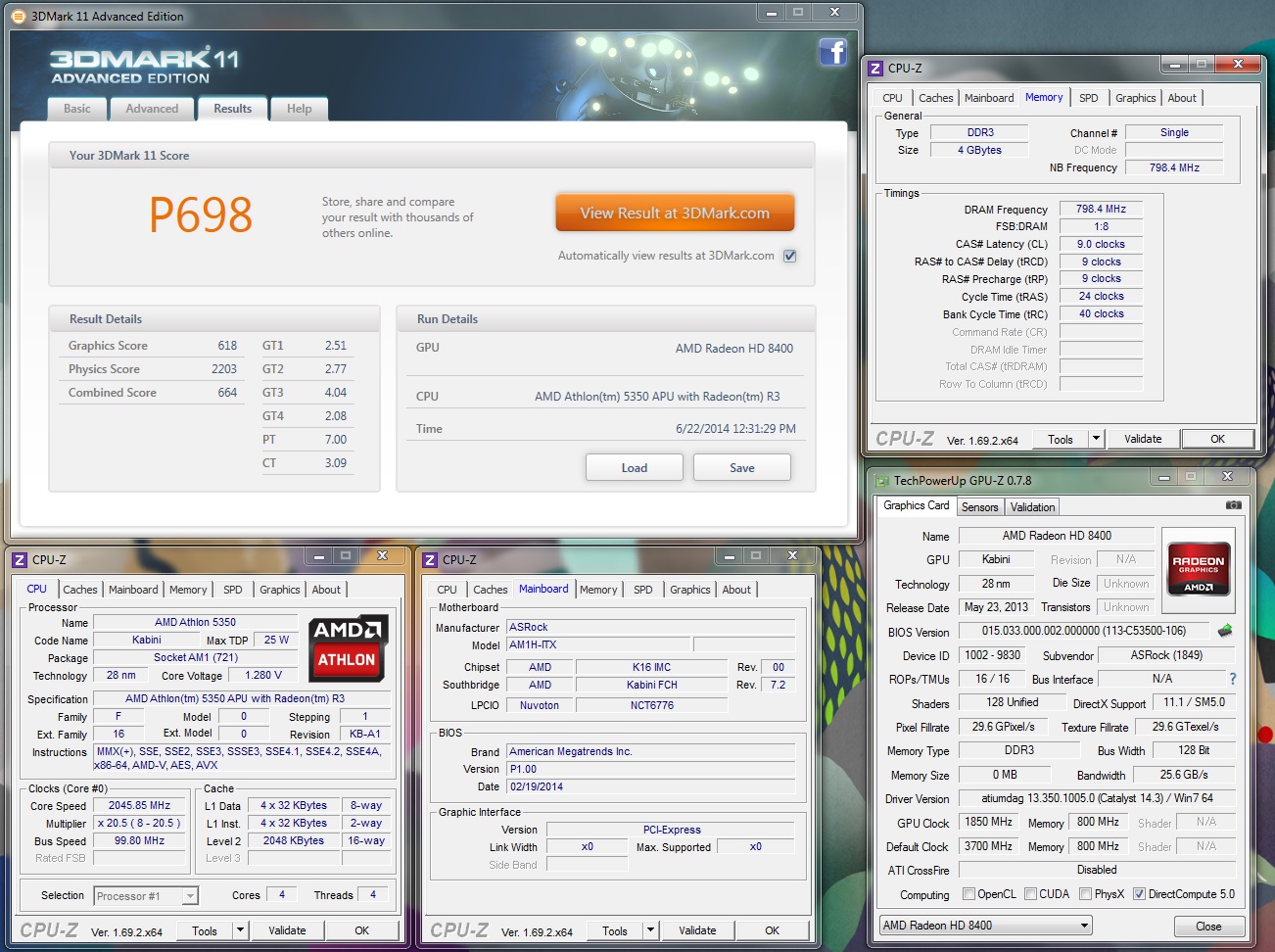Open About tab in CPU-Z Mainboard window

(x=736, y=590)
